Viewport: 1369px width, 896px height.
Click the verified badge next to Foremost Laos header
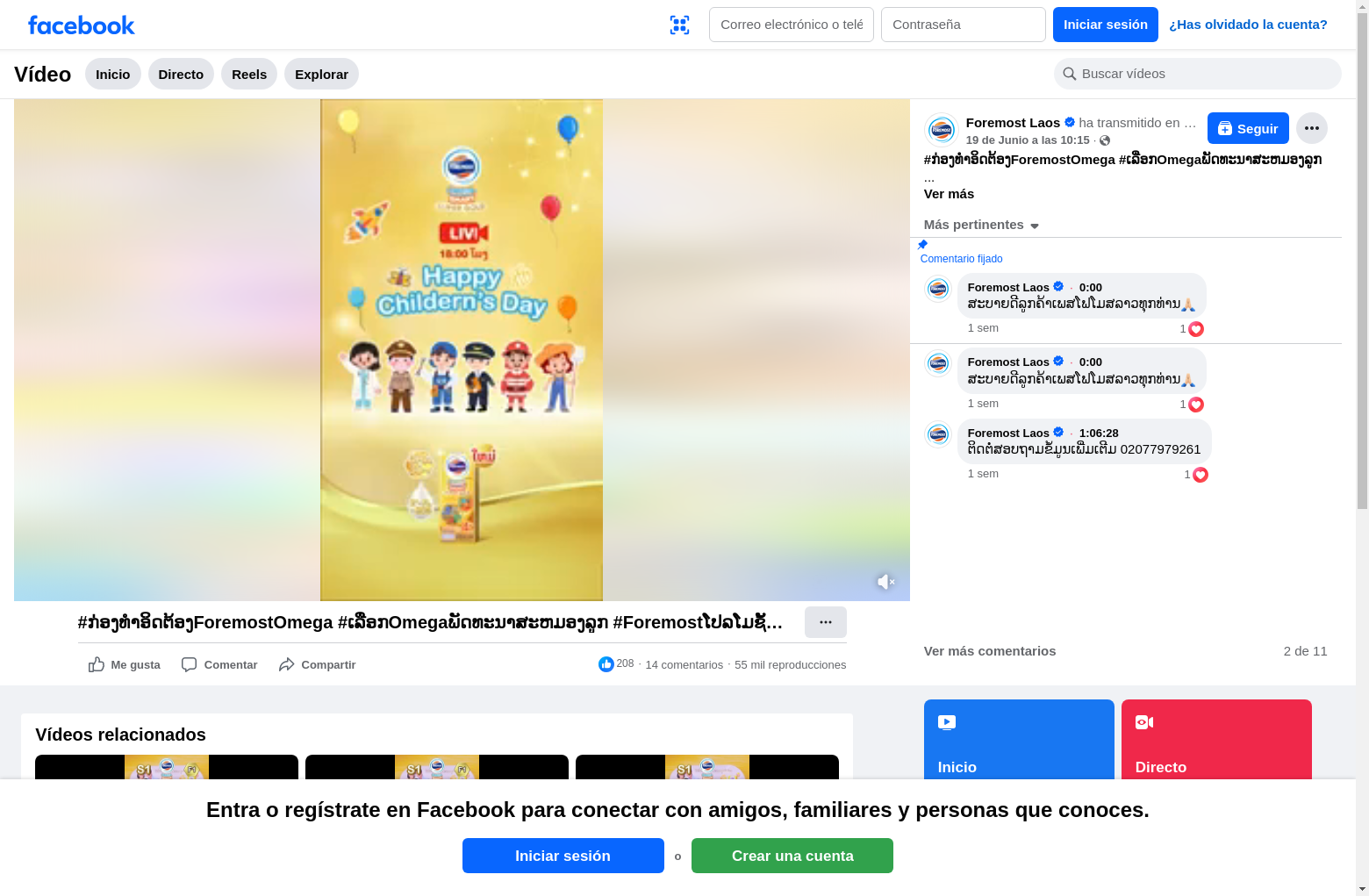pyautogui.click(x=1070, y=122)
